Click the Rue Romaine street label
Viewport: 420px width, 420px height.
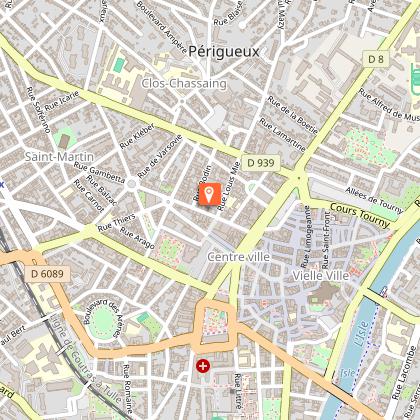pos(128,388)
